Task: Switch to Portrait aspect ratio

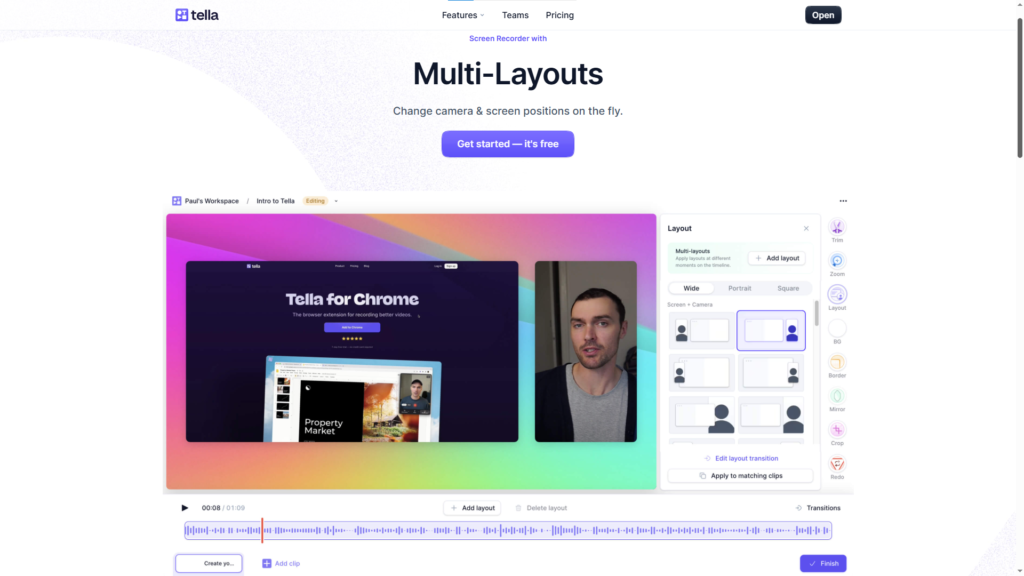Action: click(x=739, y=288)
